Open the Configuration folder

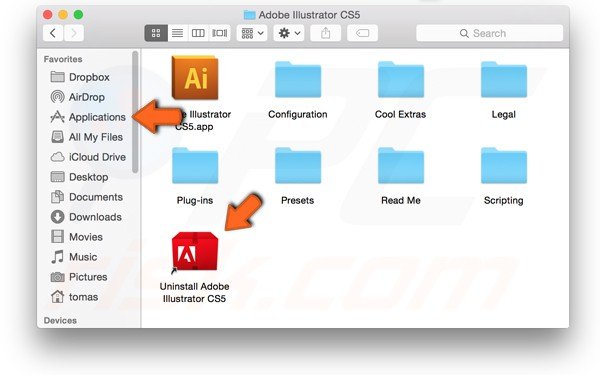coord(298,80)
